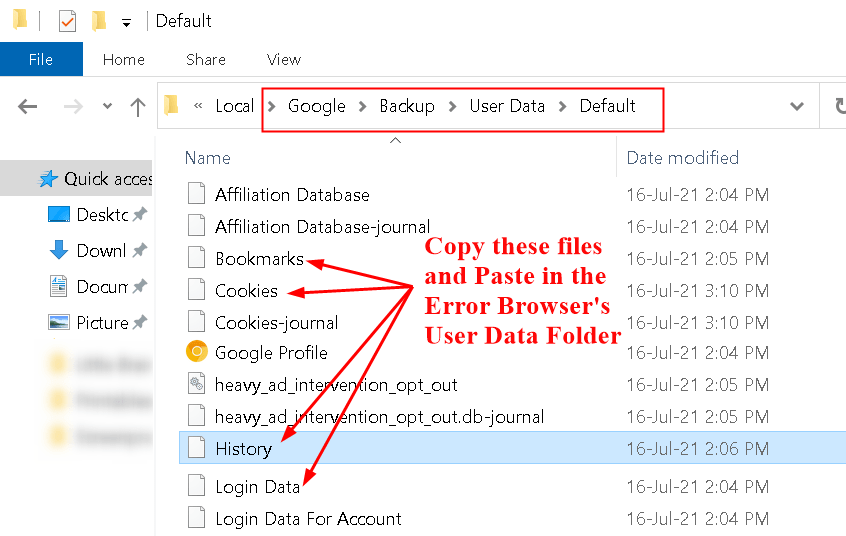846x536 pixels.
Task: Sort by Date modified column header
Action: pyautogui.click(x=682, y=158)
